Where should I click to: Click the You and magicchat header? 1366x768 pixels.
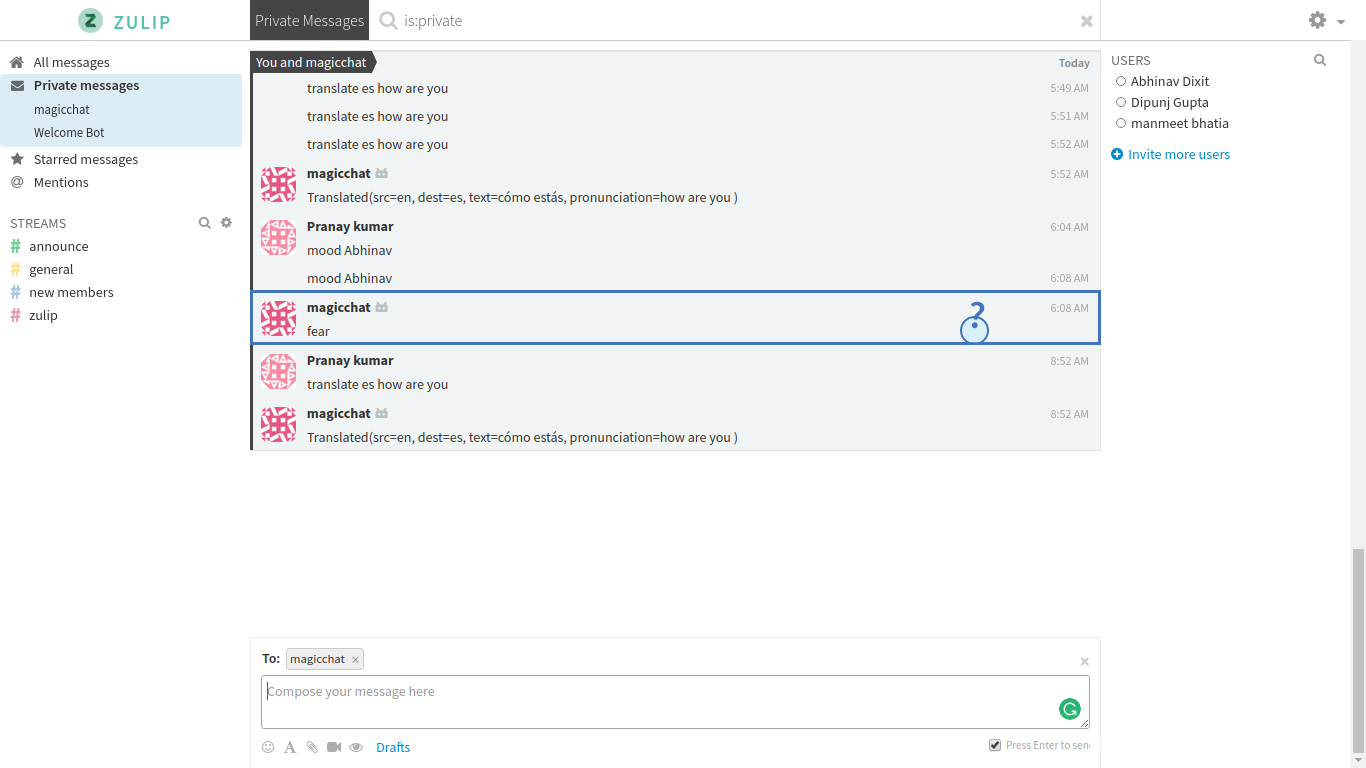311,62
